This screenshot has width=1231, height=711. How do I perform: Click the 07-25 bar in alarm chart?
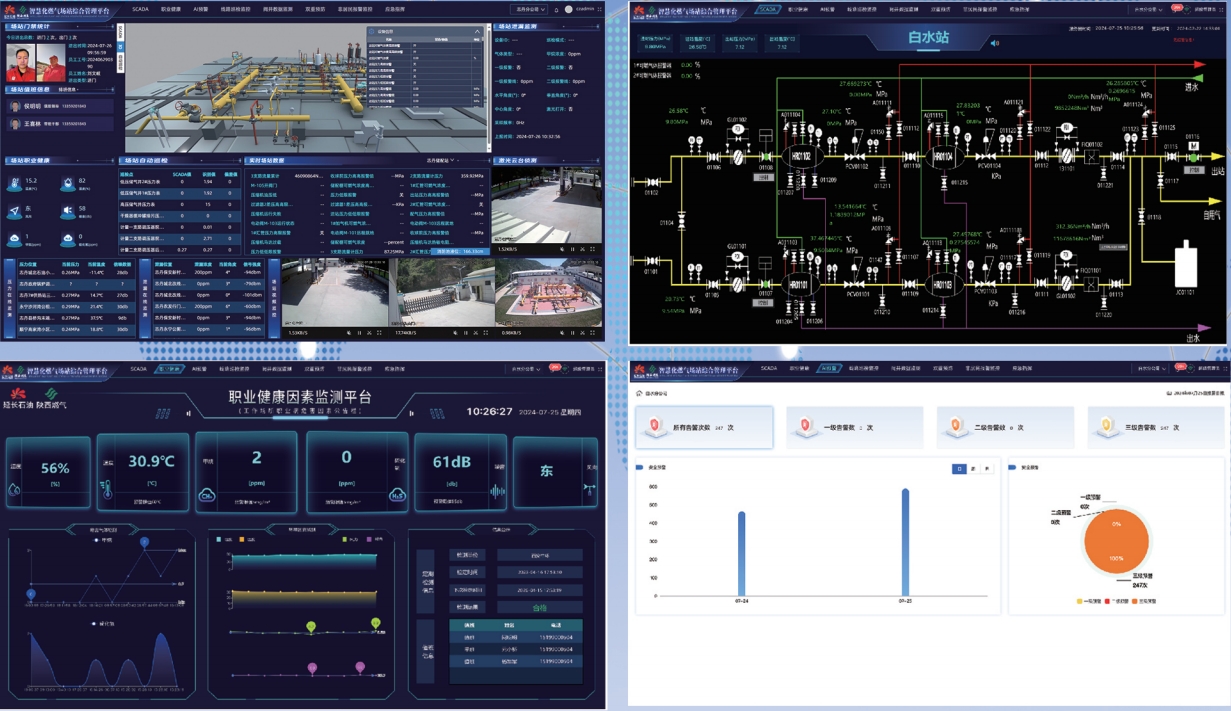[905, 542]
